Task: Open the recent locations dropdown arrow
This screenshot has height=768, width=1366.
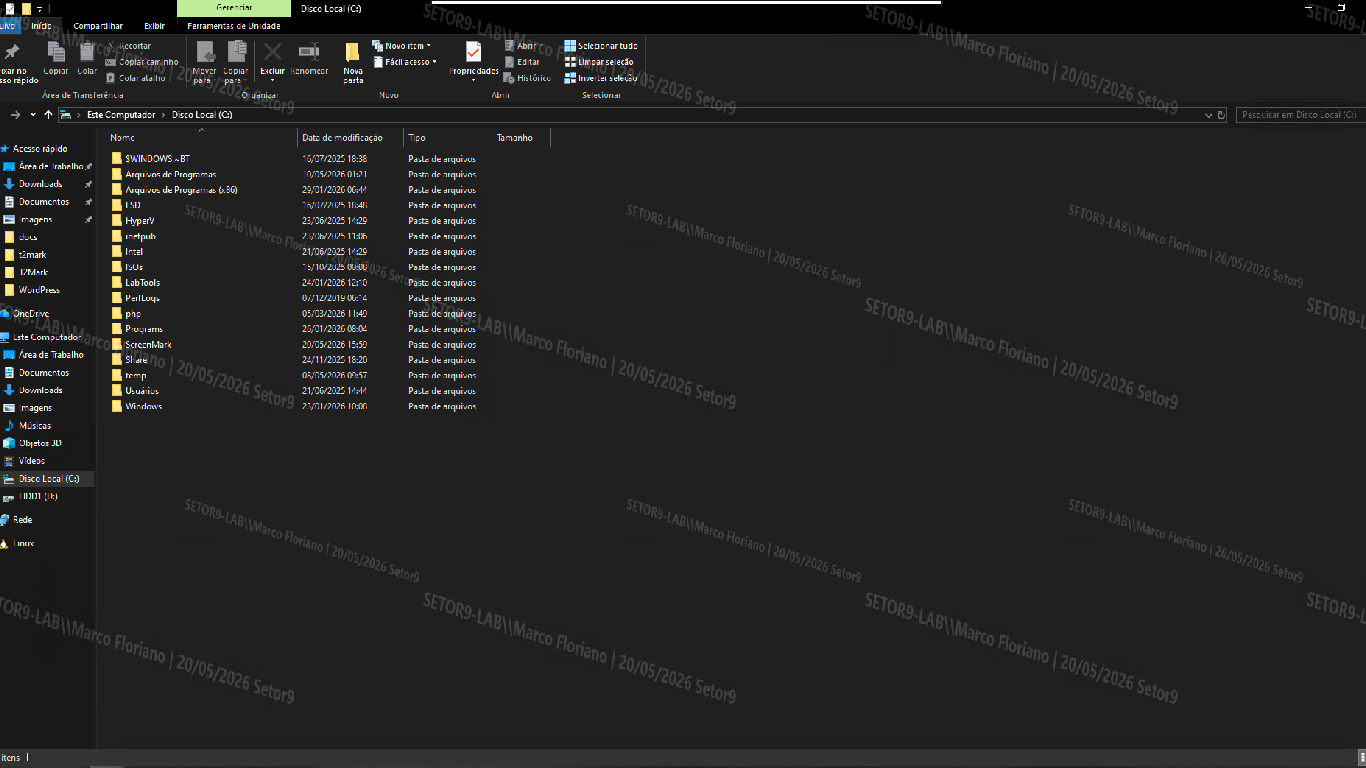Action: point(33,115)
